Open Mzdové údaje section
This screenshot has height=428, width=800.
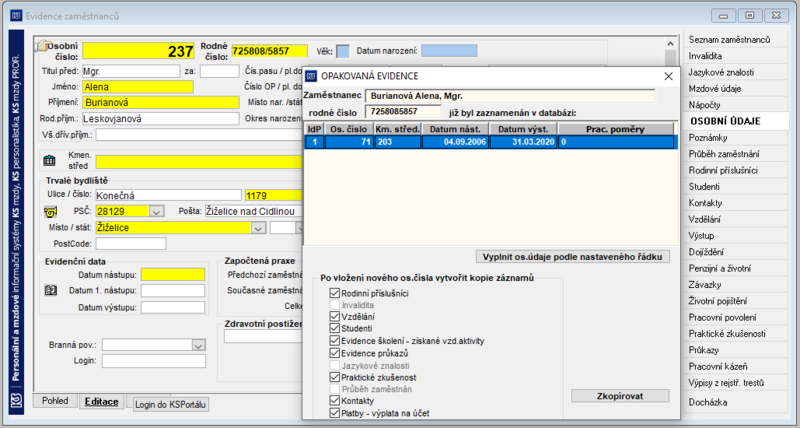coord(714,88)
